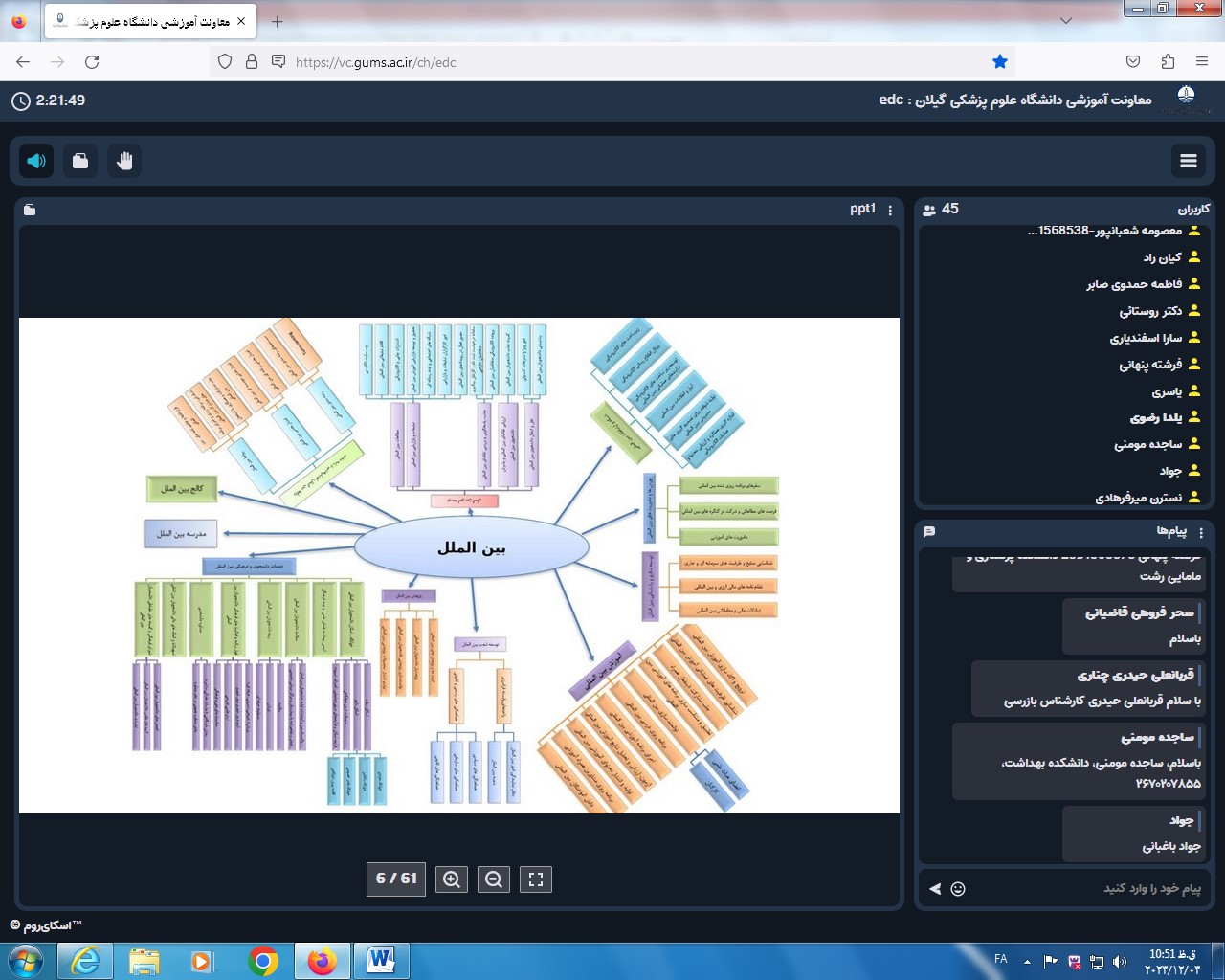Click the ppt1 presentation title
The width and height of the screenshot is (1225, 980).
(x=862, y=209)
